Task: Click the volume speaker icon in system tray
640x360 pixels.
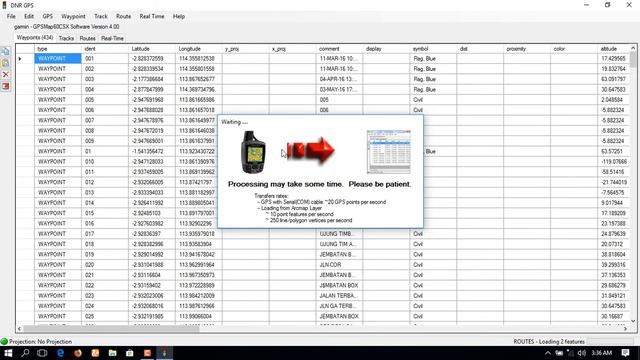Action: click(582, 353)
